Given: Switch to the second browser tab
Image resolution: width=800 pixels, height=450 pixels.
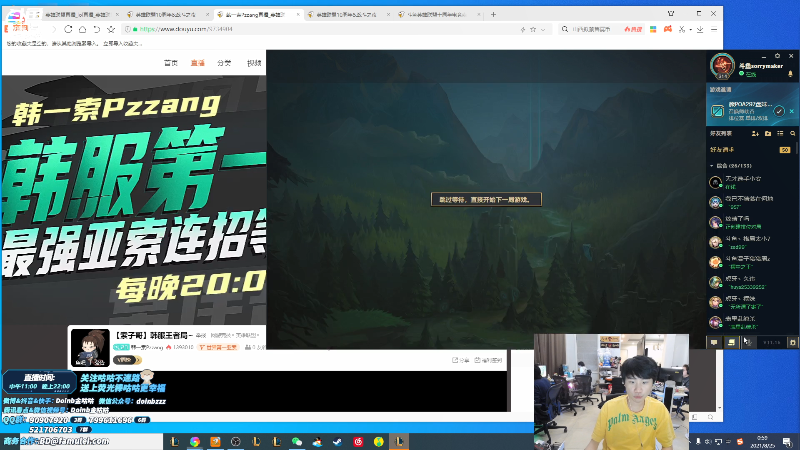Looking at the screenshot, I should click(168, 14).
